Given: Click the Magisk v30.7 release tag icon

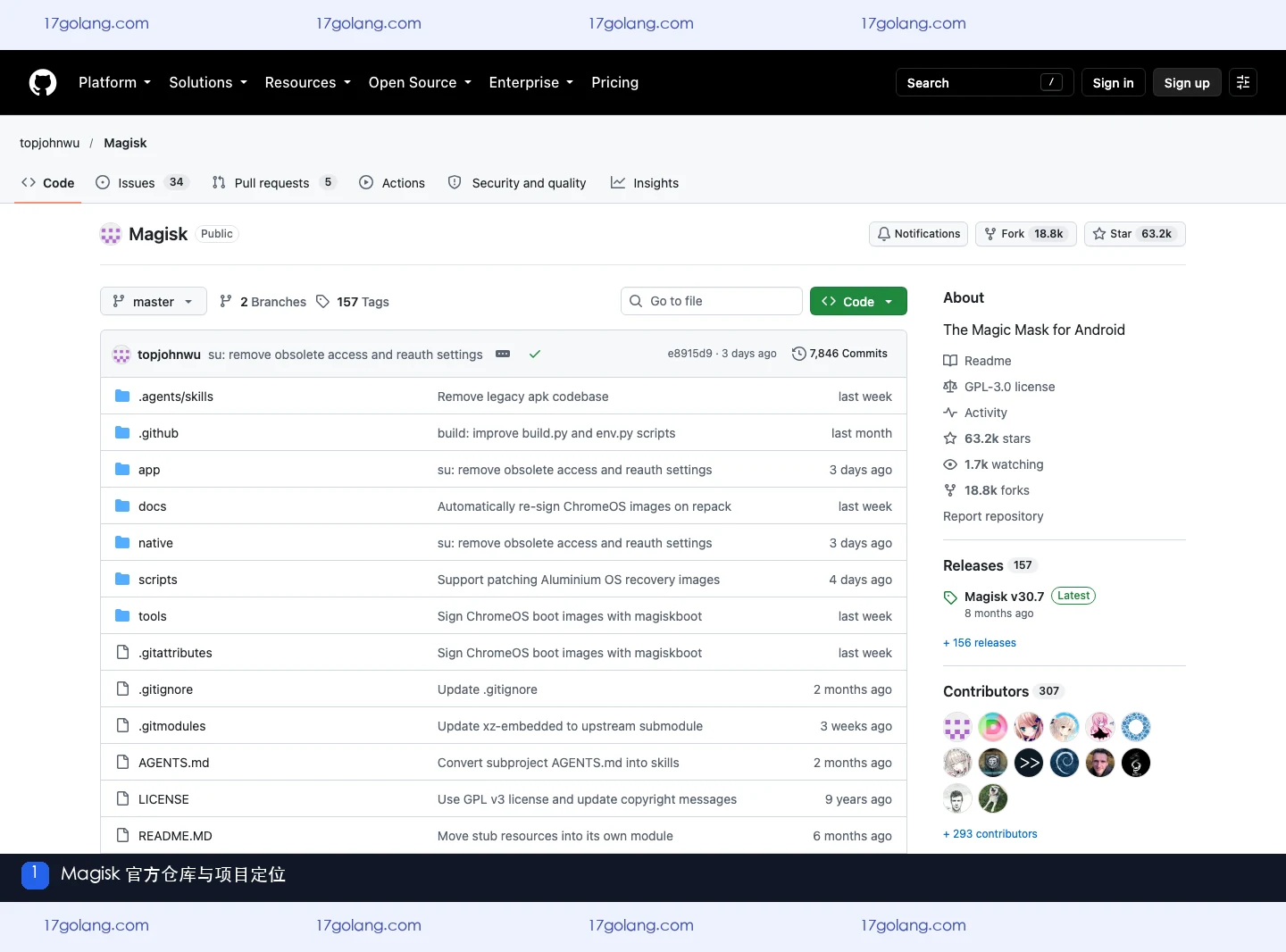Looking at the screenshot, I should (x=950, y=597).
